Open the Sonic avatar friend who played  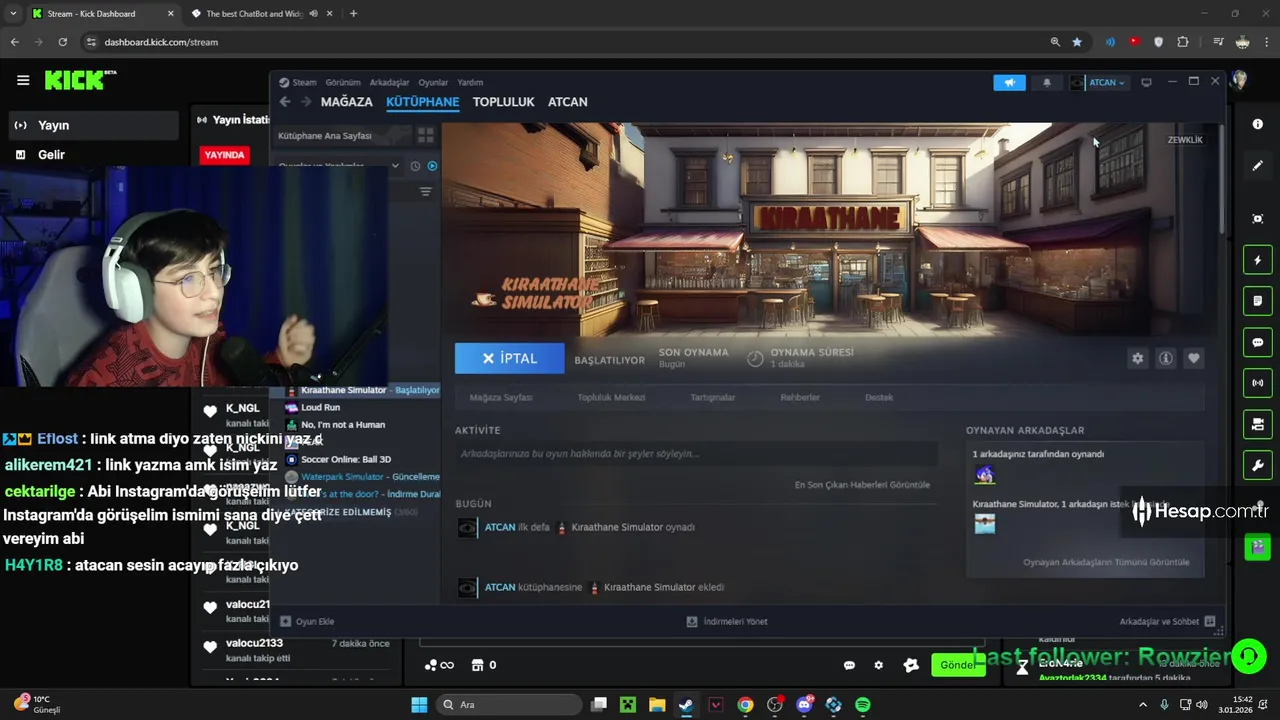tap(985, 474)
